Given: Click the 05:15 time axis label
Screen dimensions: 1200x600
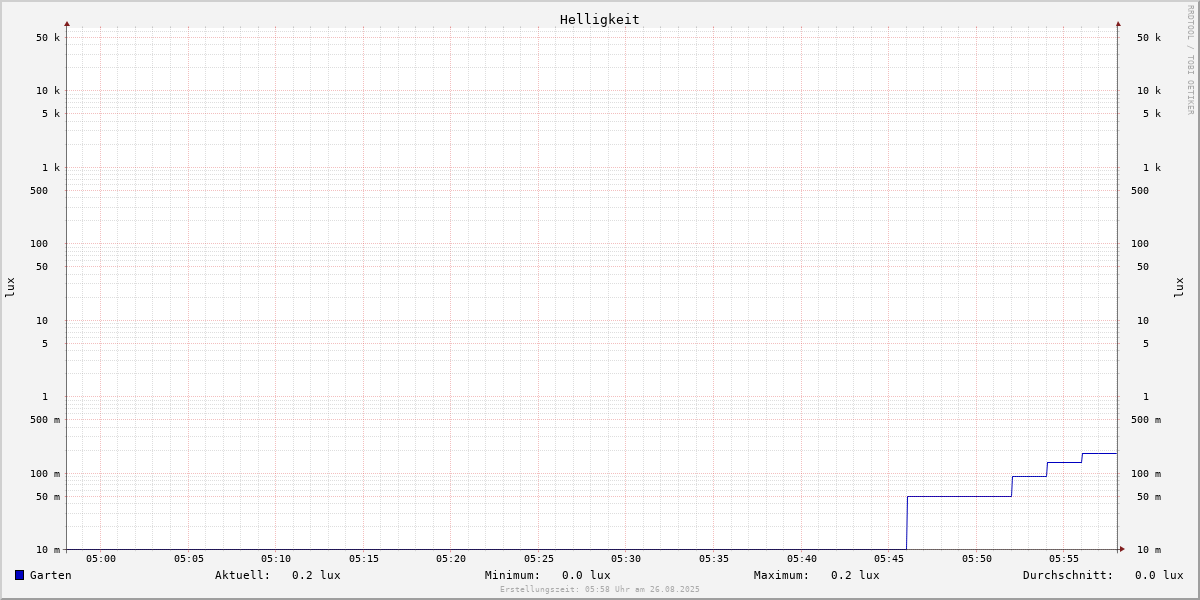Looking at the screenshot, I should [x=364, y=559].
